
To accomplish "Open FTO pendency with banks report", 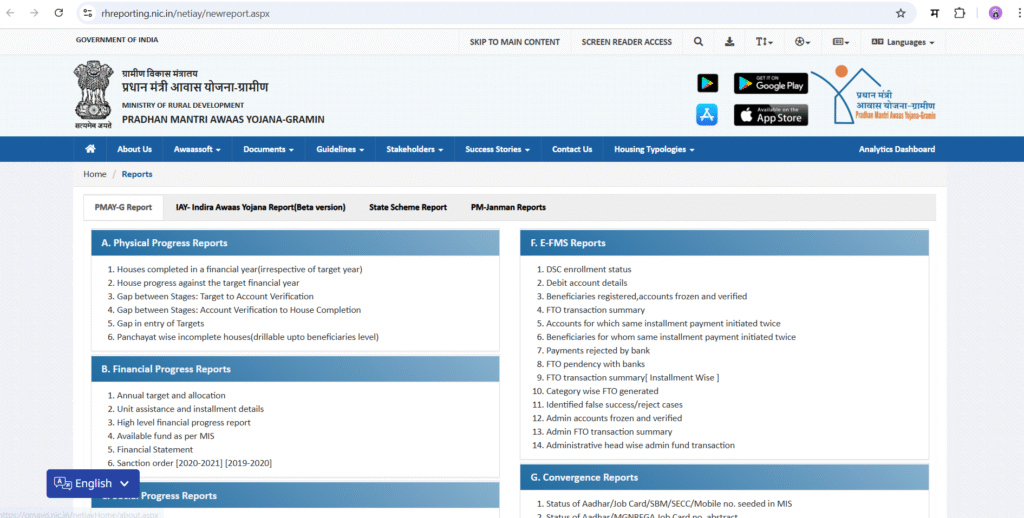I will 595,364.
